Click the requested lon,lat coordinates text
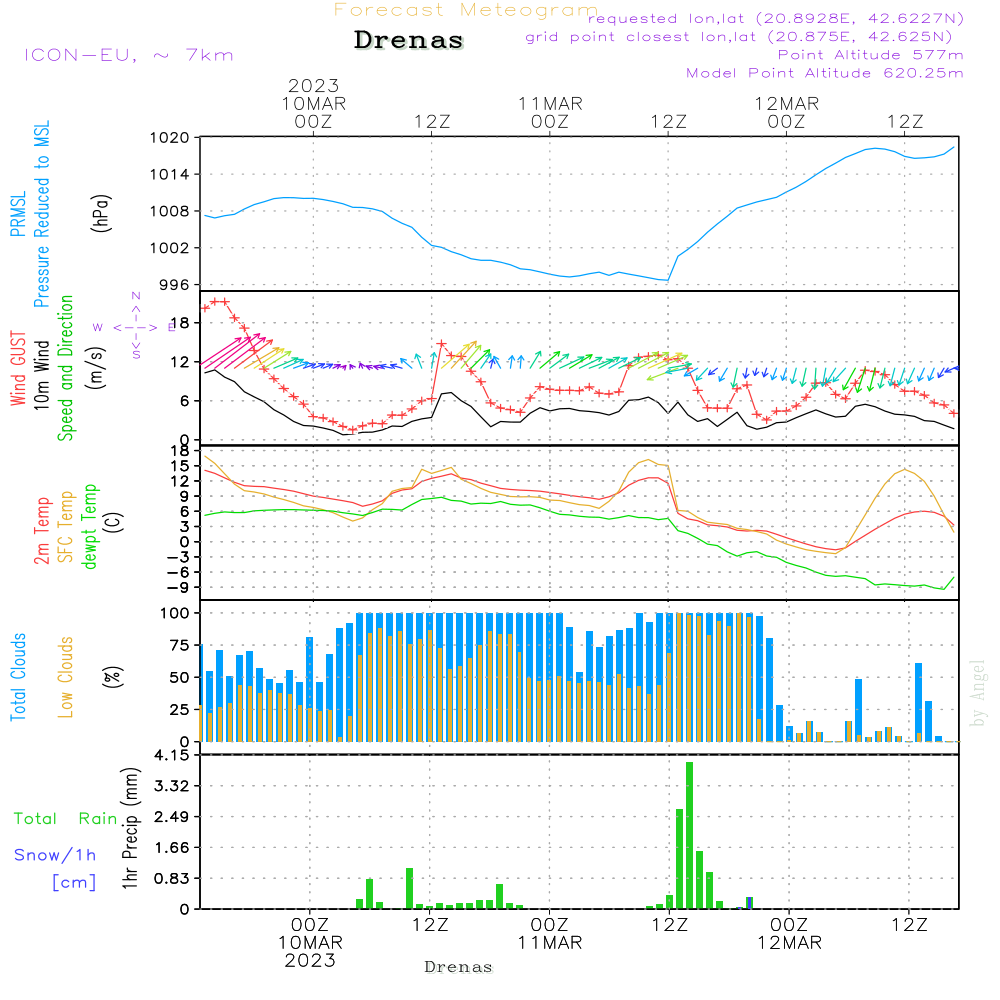Image resolution: width=1000 pixels, height=1000 pixels. tap(776, 19)
